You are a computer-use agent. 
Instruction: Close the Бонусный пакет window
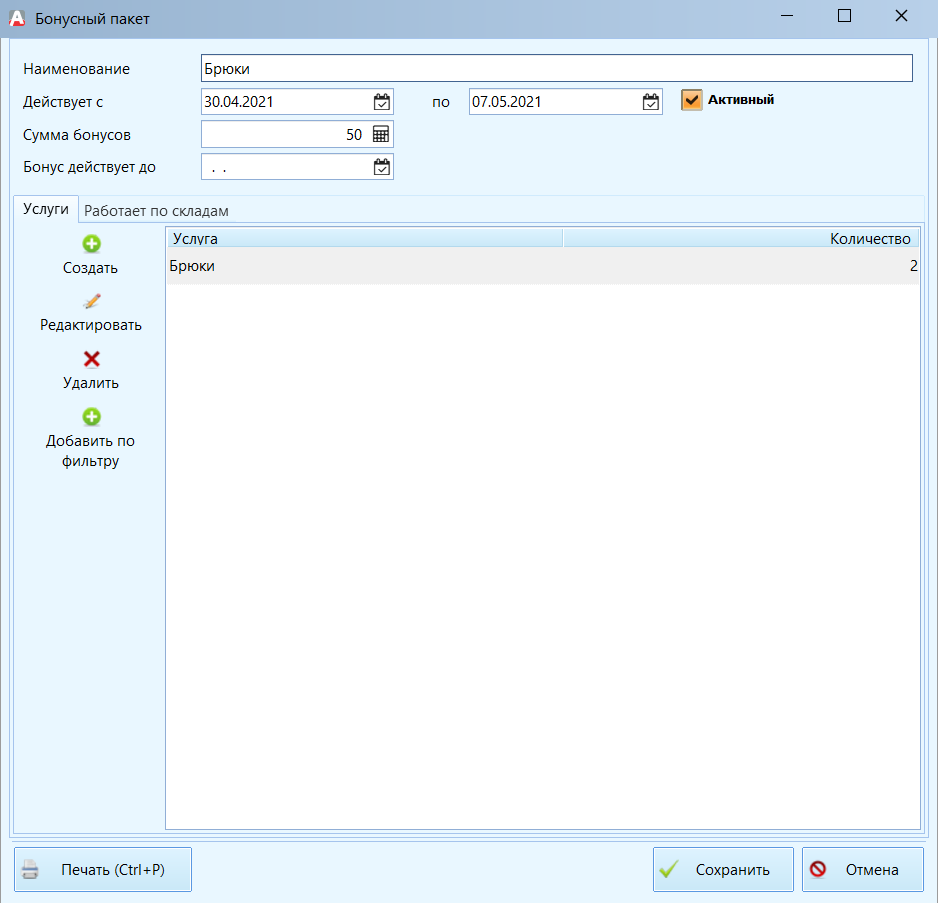pos(901,16)
